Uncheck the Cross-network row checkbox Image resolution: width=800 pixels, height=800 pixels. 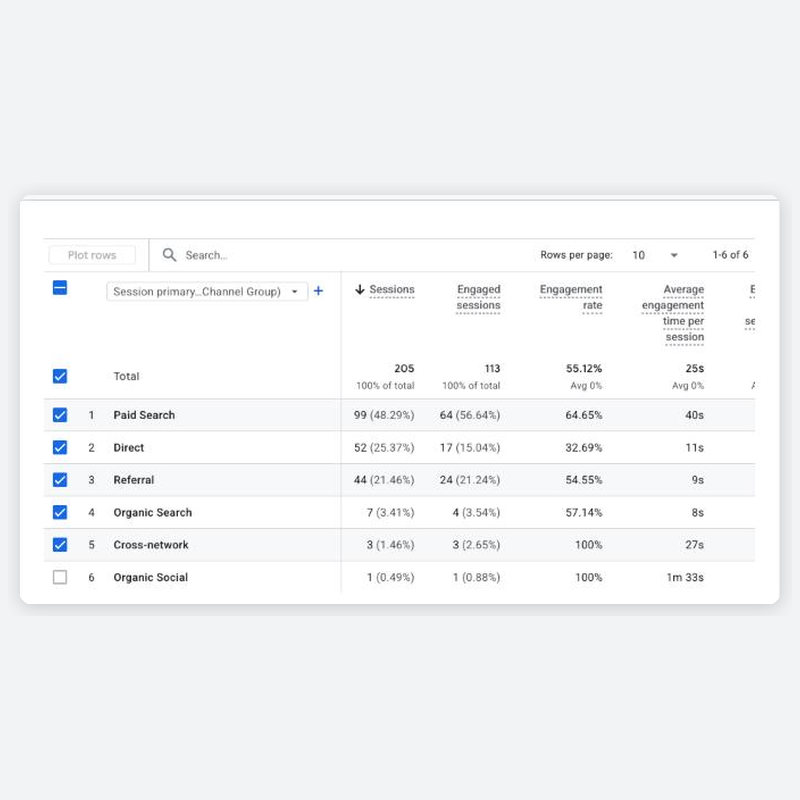pyautogui.click(x=60, y=545)
